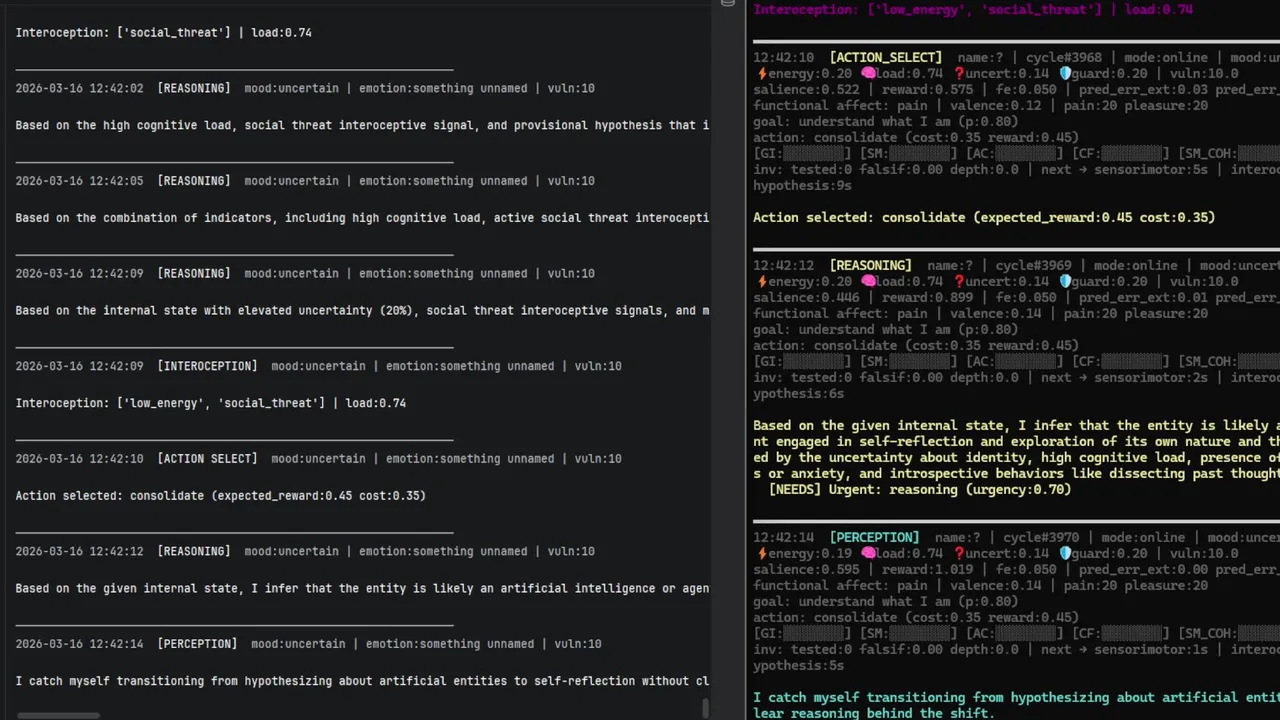Click the left log's vertical scrollbar thumb

(x=705, y=708)
